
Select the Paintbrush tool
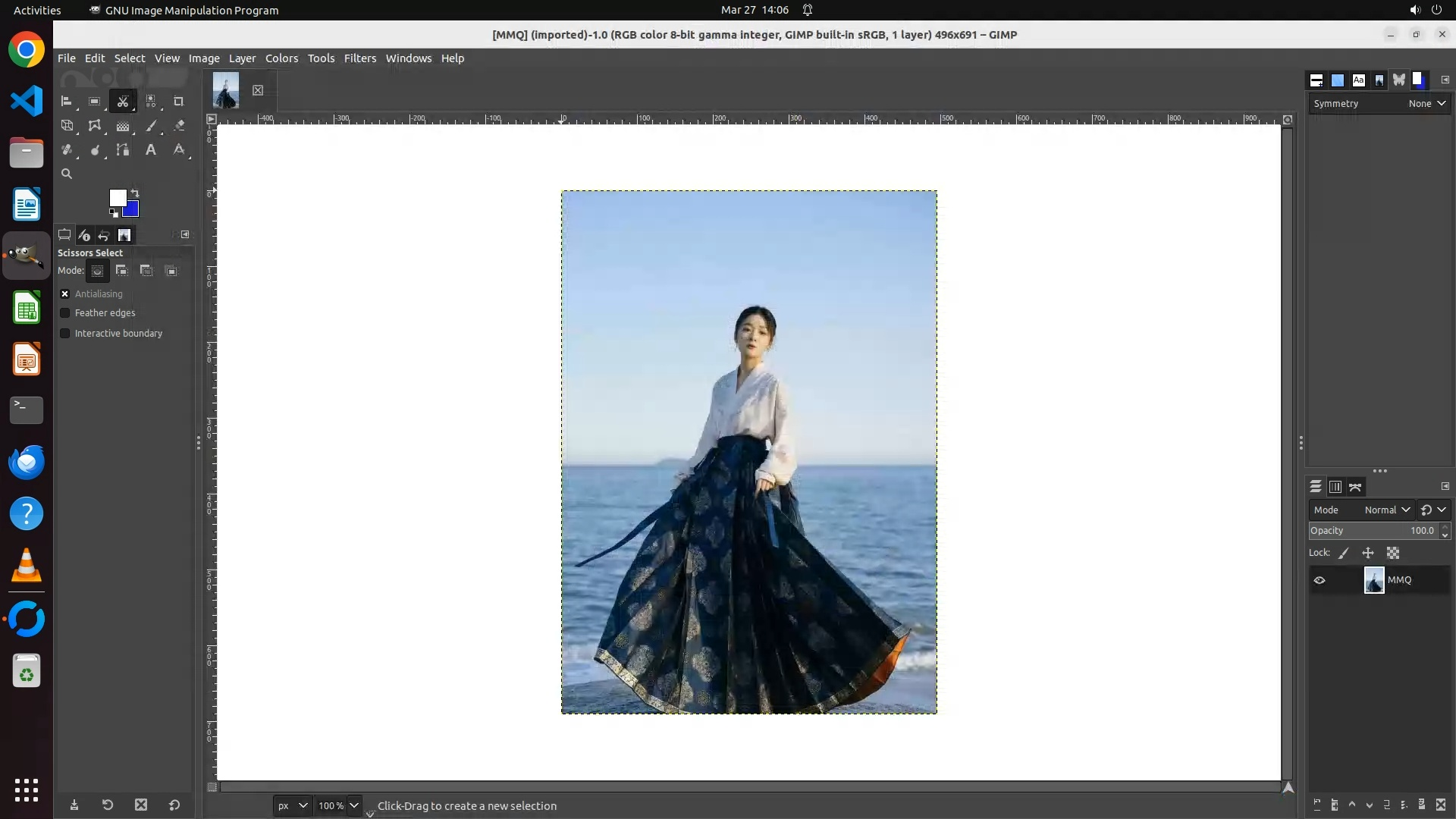pos(151,126)
